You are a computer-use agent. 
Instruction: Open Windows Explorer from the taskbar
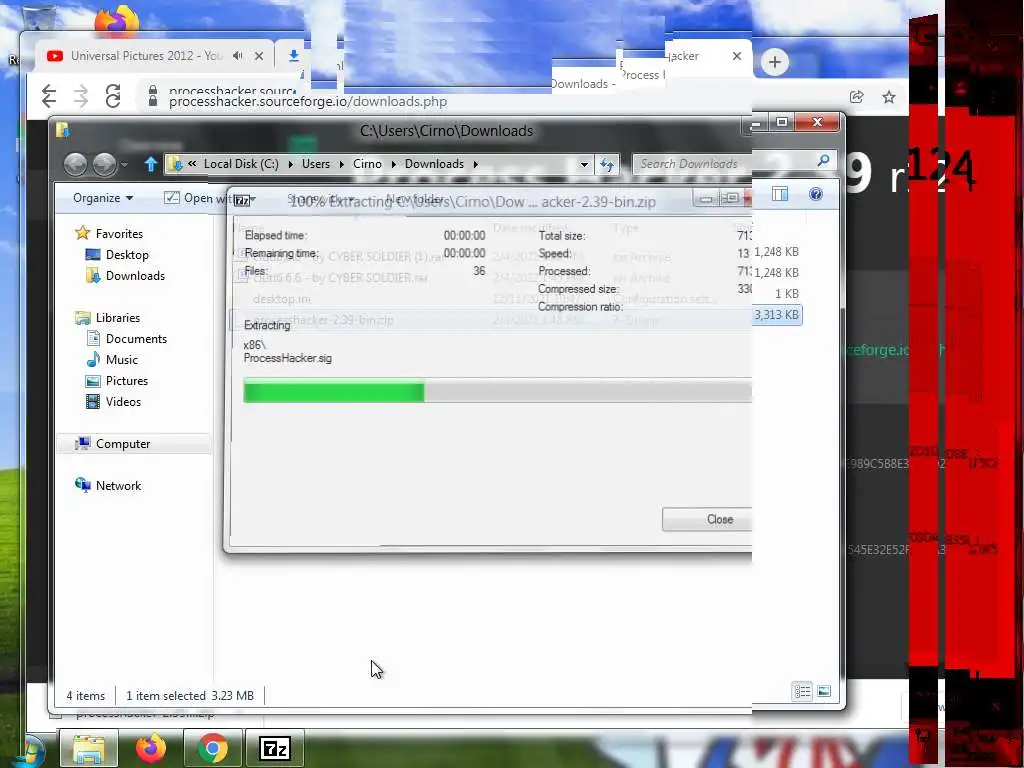(x=89, y=749)
